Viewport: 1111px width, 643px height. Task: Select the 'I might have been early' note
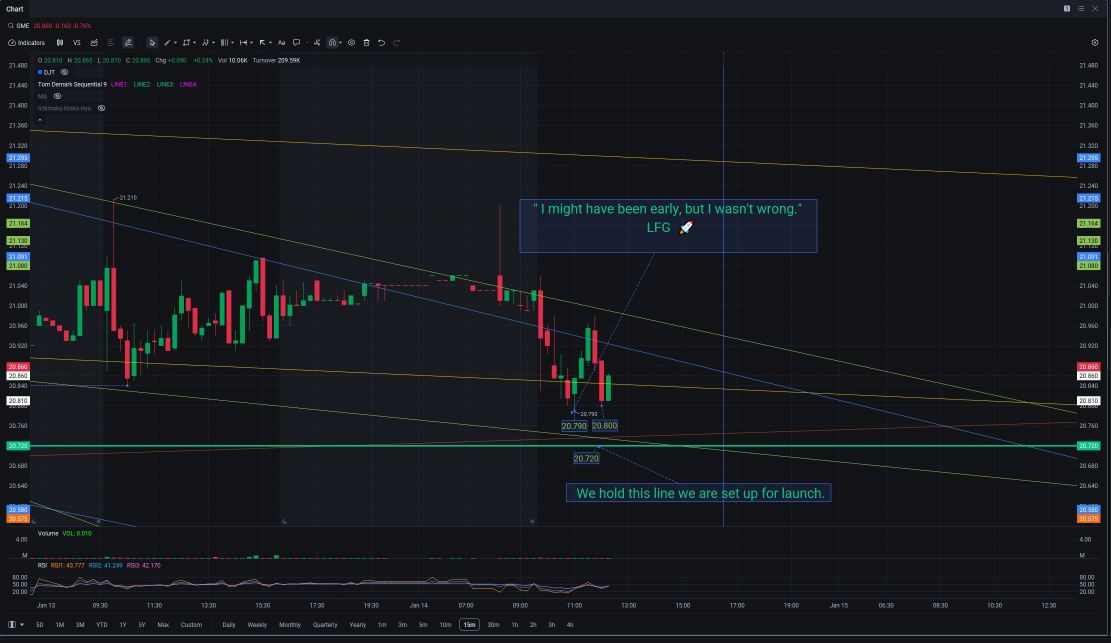pyautogui.click(x=668, y=225)
